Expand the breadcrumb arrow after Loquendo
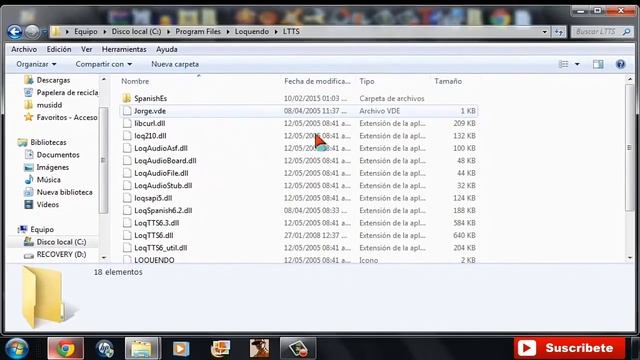Viewport: 640px width, 360px height. tap(276, 31)
